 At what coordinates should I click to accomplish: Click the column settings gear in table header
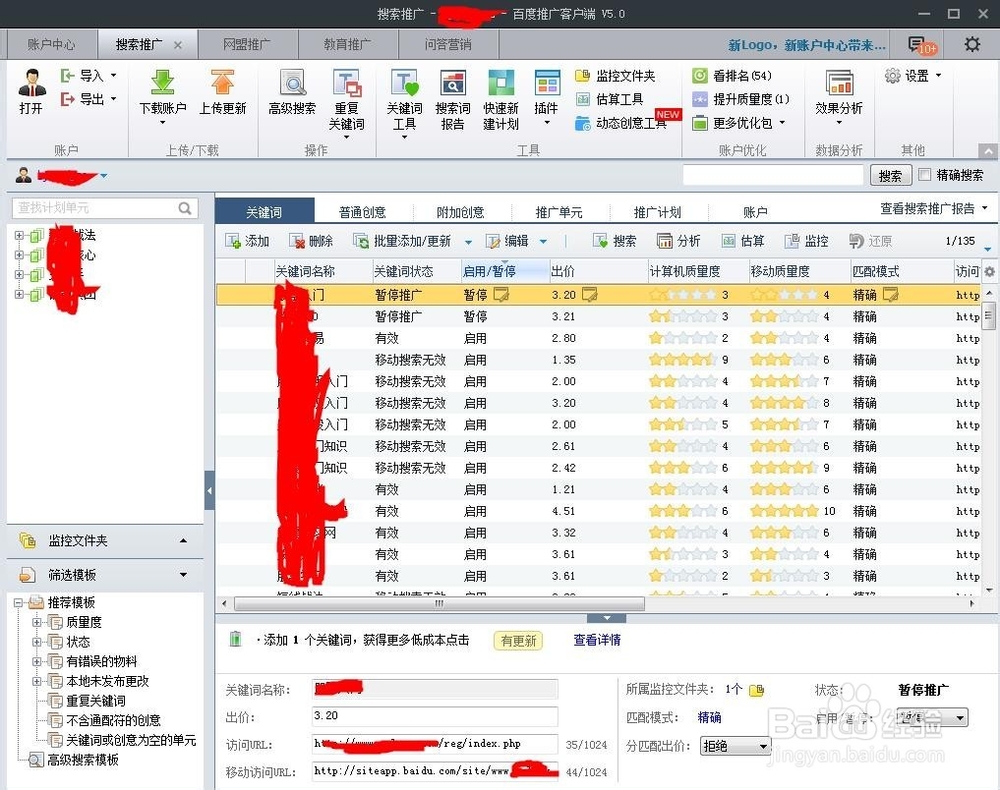coord(989,272)
